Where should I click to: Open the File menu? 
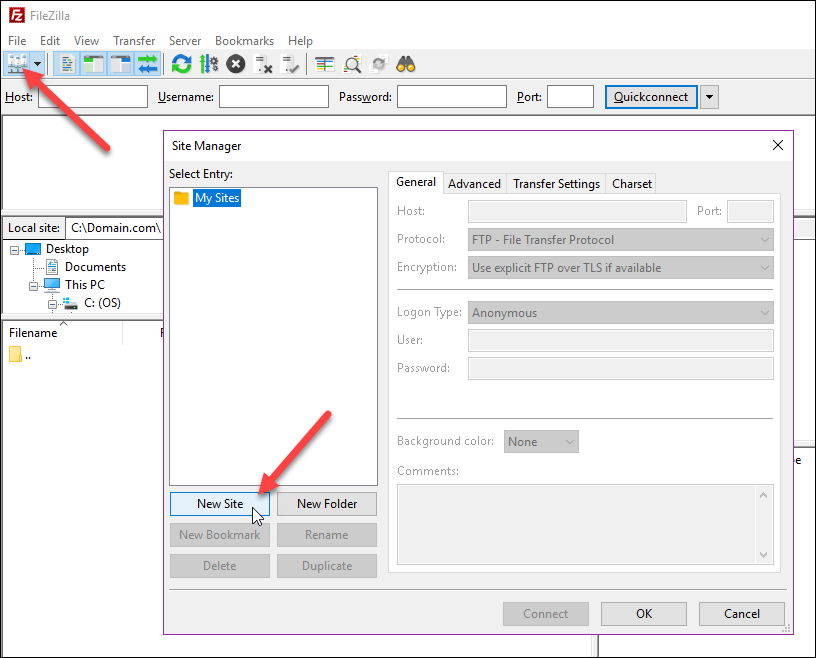point(17,41)
